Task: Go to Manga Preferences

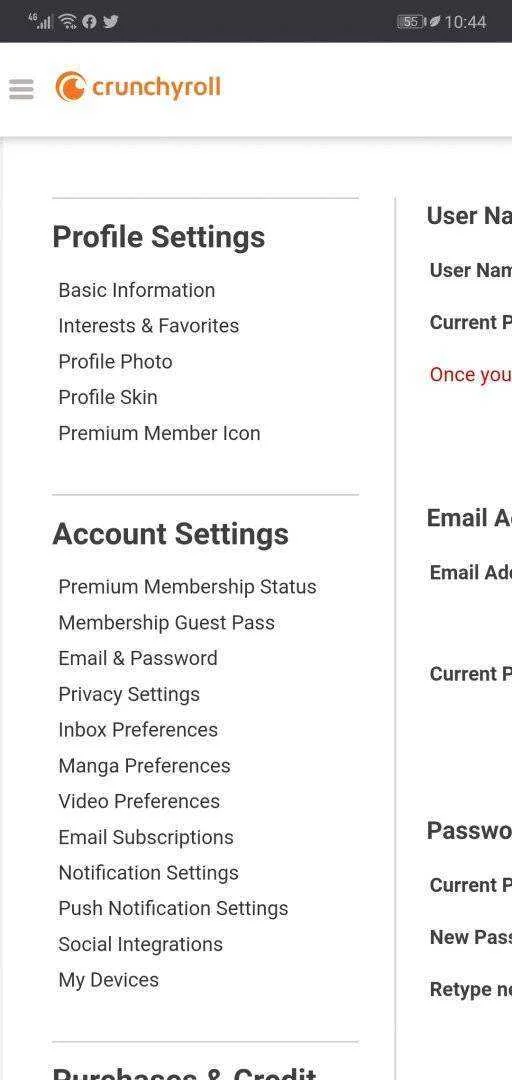Action: [x=145, y=766]
